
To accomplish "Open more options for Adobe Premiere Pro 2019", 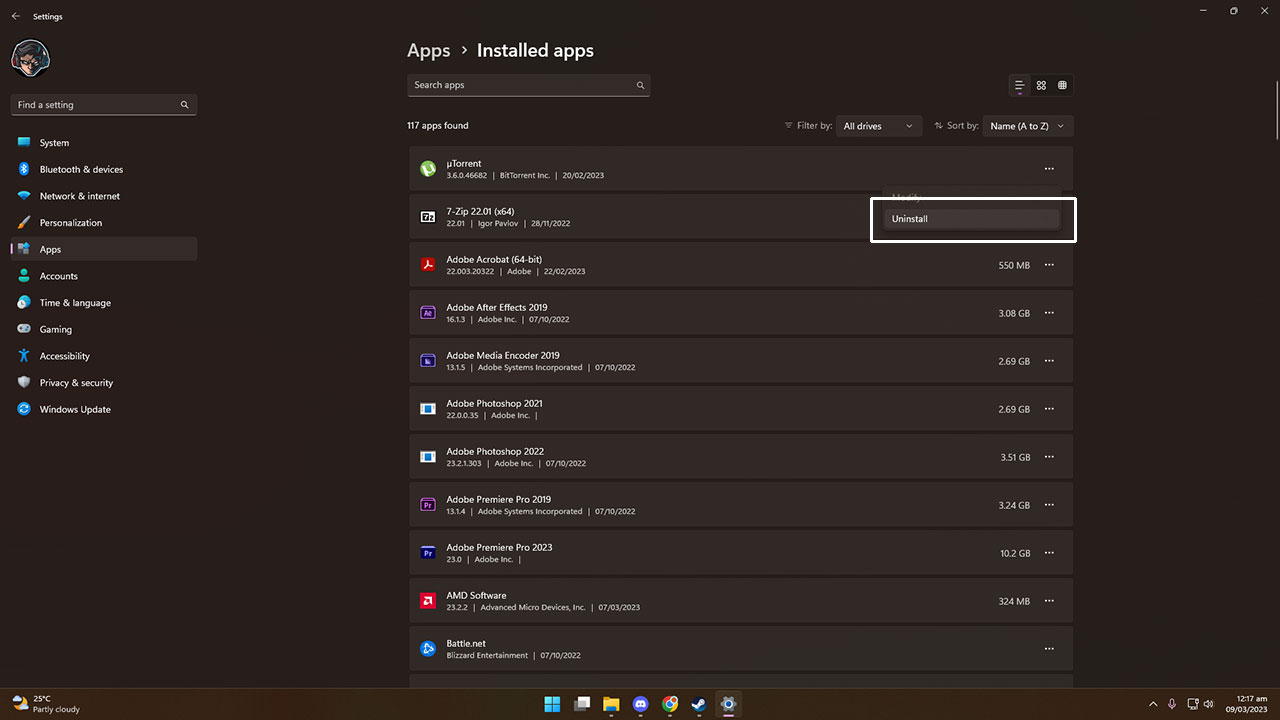I will coord(1049,505).
